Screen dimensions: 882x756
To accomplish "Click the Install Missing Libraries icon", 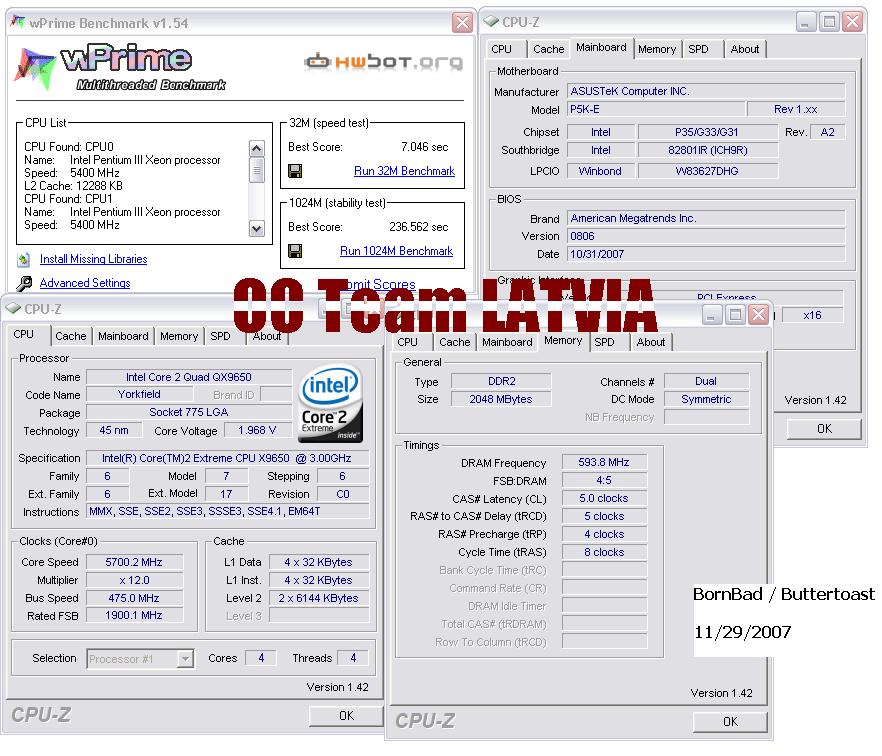I will 24,259.
